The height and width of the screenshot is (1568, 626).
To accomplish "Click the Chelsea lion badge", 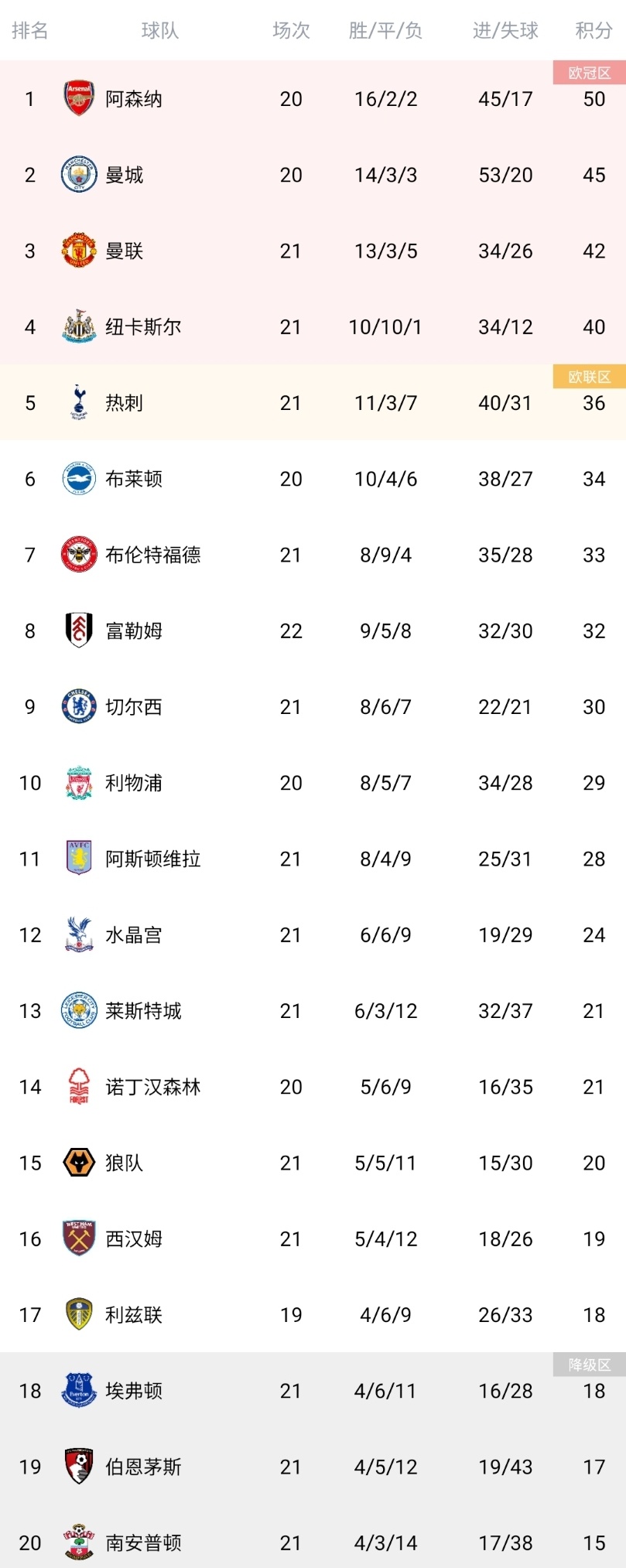I will click(x=78, y=706).
